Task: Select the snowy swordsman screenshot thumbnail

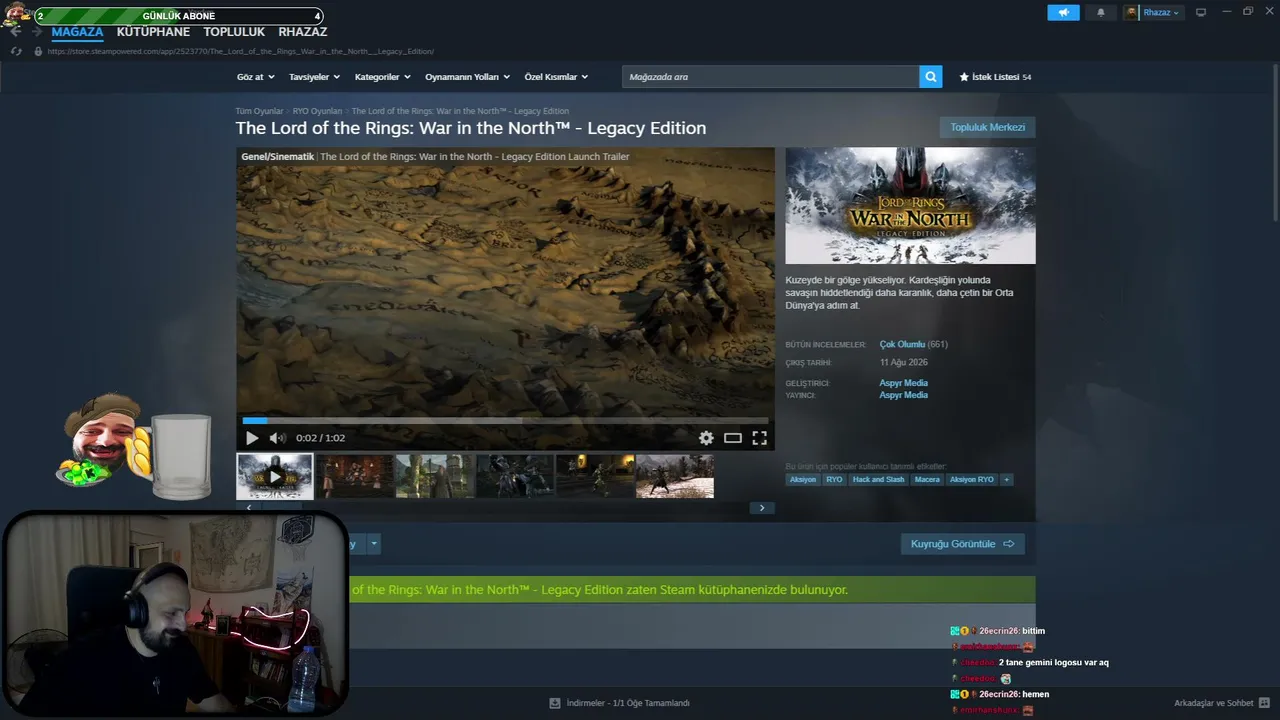Action: pos(675,476)
